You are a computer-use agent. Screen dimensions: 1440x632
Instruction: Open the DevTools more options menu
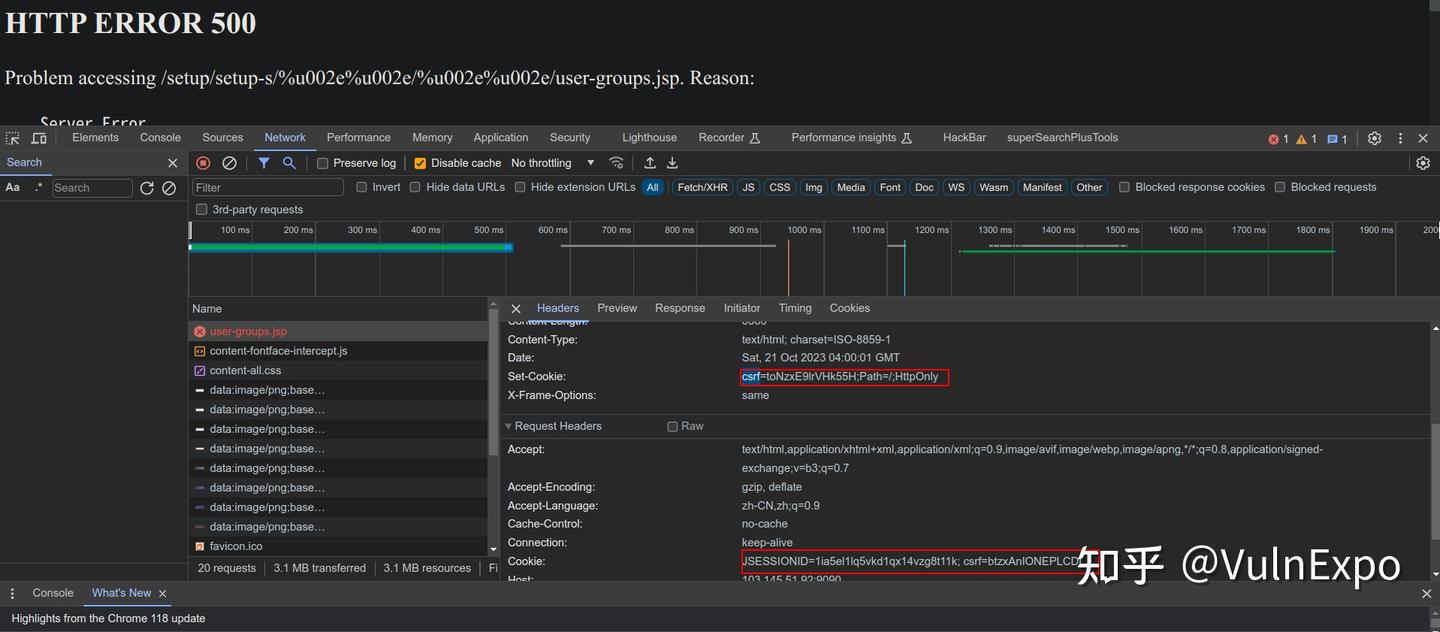(1399, 138)
